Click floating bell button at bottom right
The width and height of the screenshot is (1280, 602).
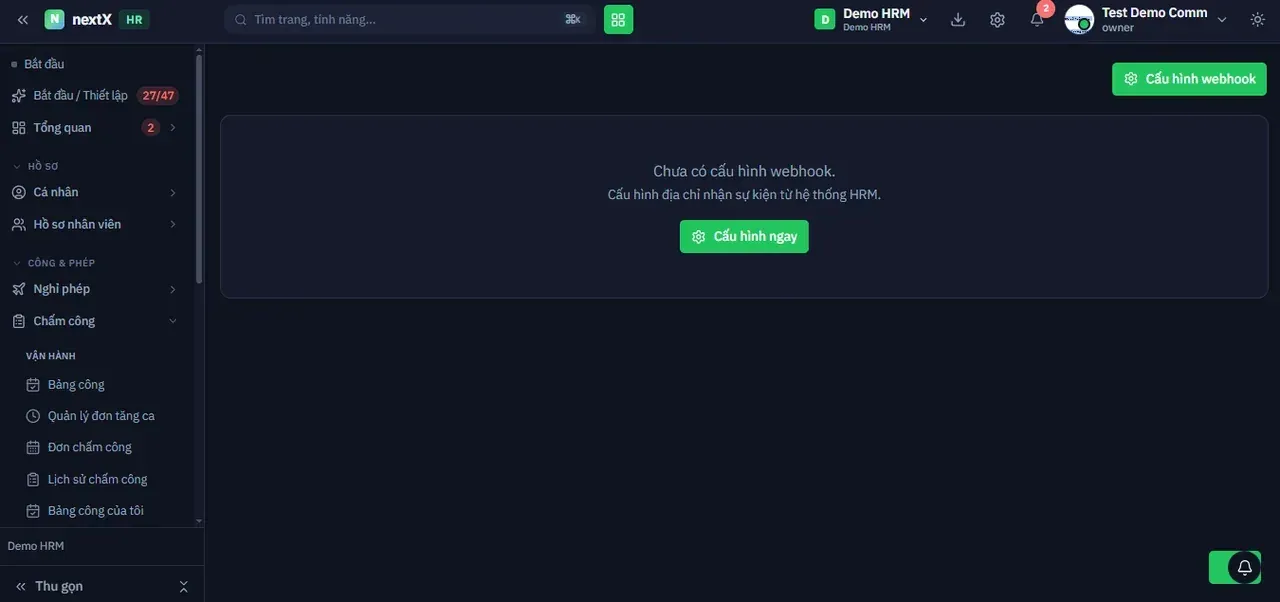pos(1244,567)
